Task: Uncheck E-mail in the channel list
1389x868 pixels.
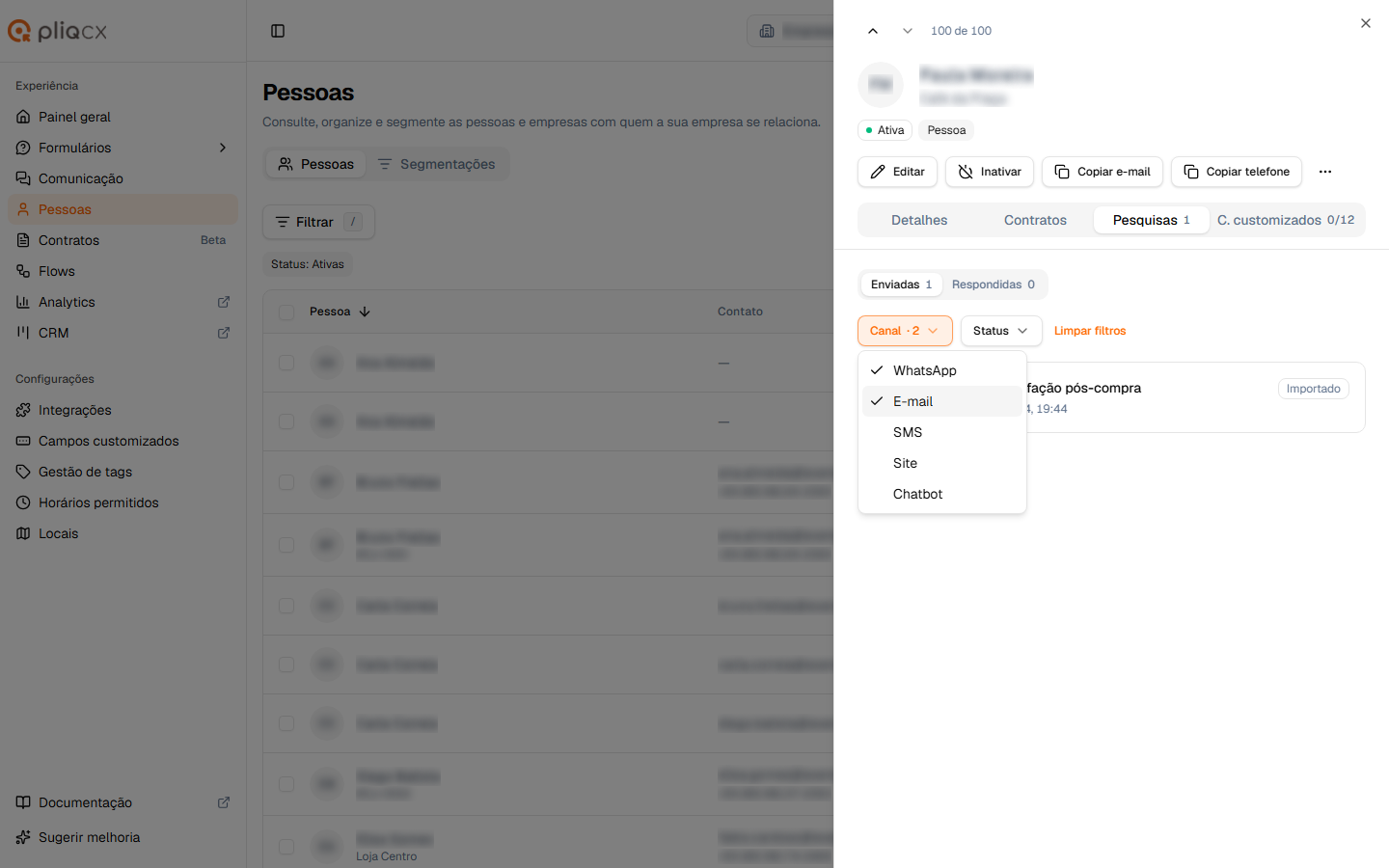Action: 942,401
